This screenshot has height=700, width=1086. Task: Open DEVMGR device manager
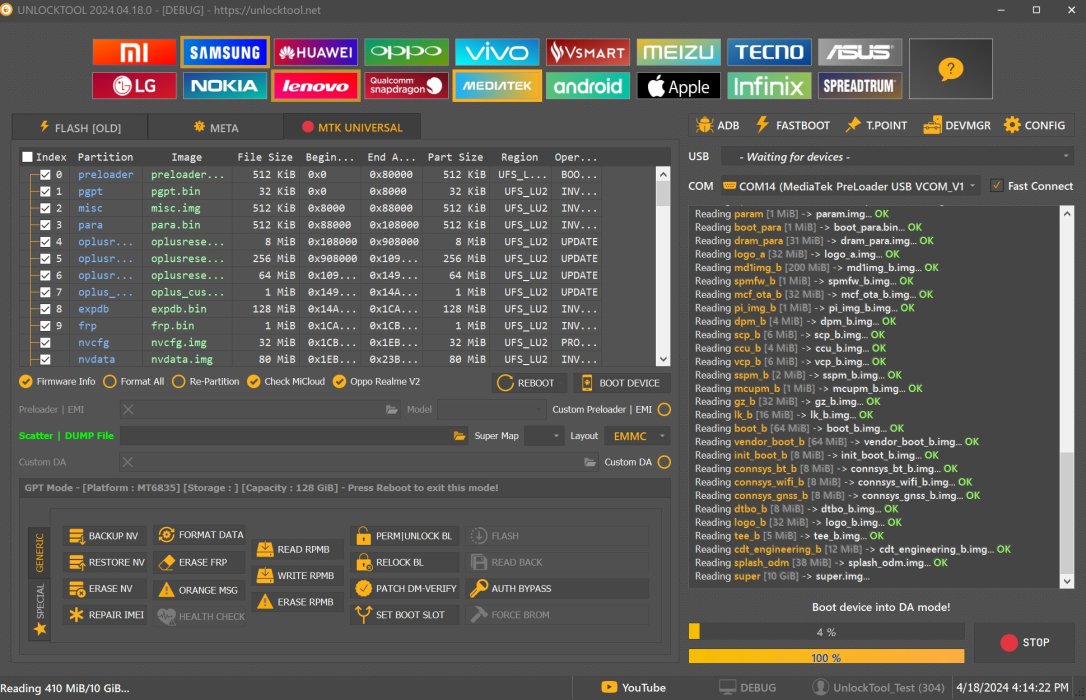tap(957, 125)
